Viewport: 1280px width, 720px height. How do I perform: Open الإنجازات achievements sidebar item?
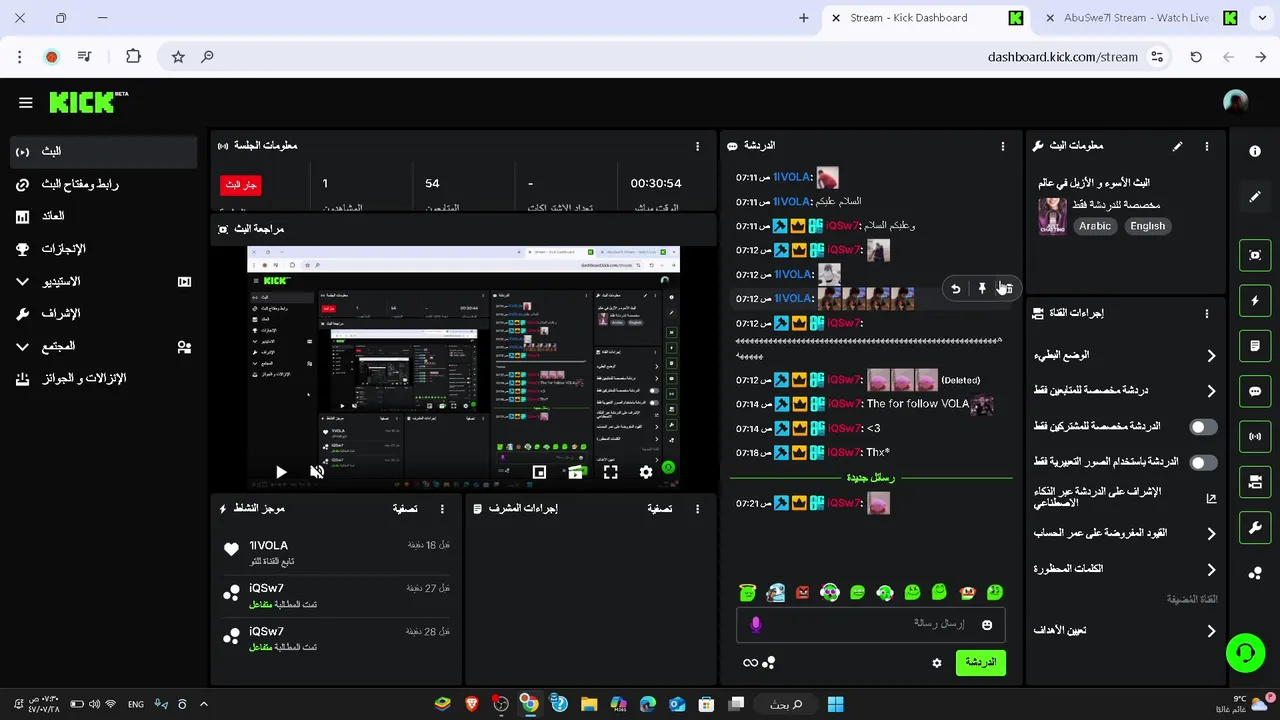[105, 249]
